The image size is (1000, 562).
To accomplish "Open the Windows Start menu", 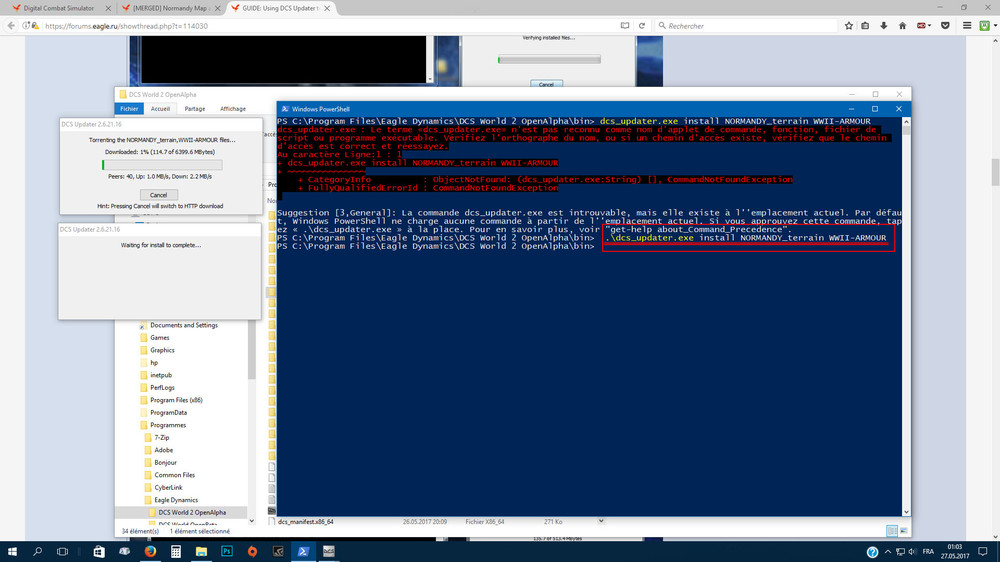I will 11,551.
